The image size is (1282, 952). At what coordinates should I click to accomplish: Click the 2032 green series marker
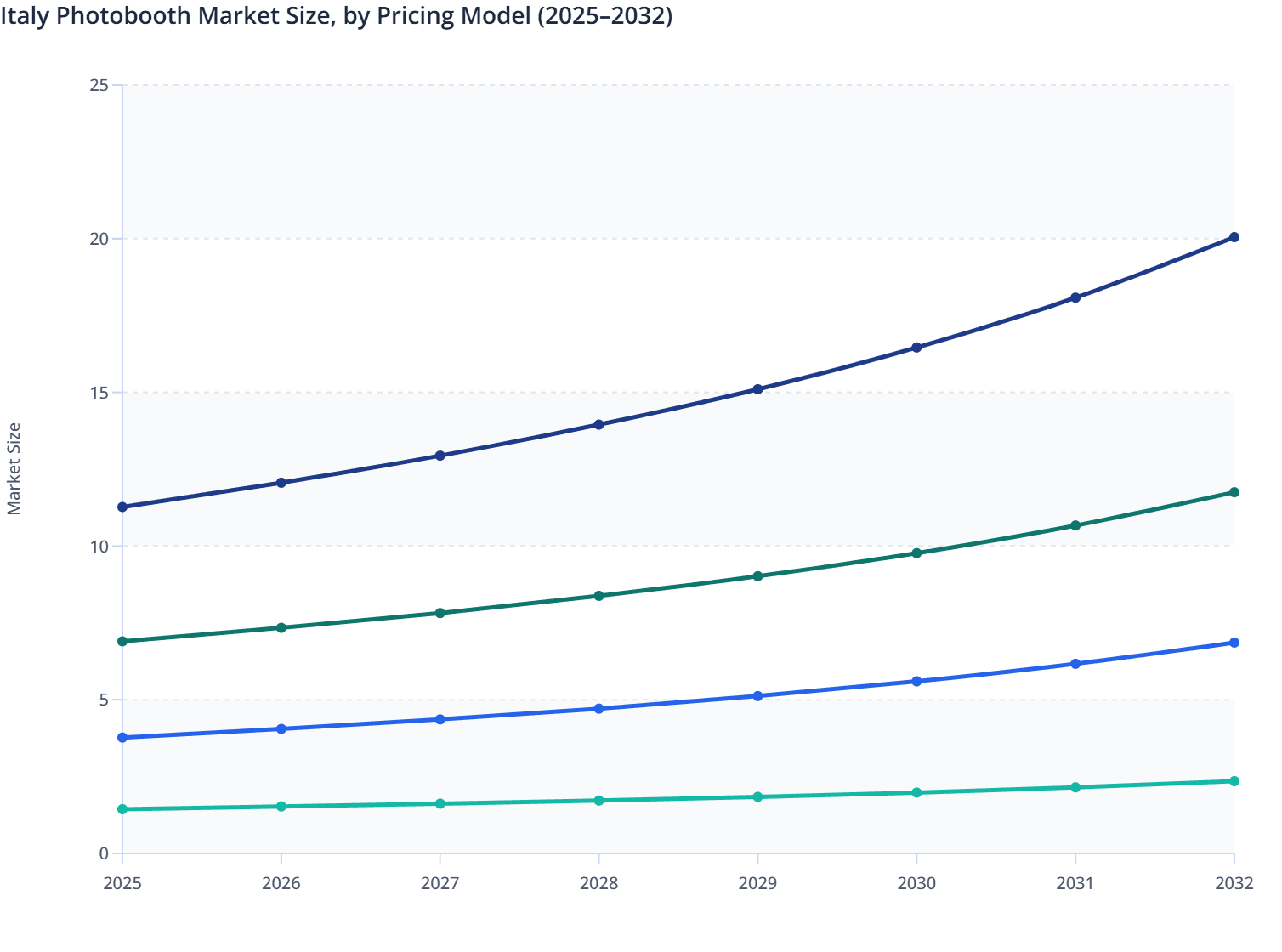pos(1234,491)
